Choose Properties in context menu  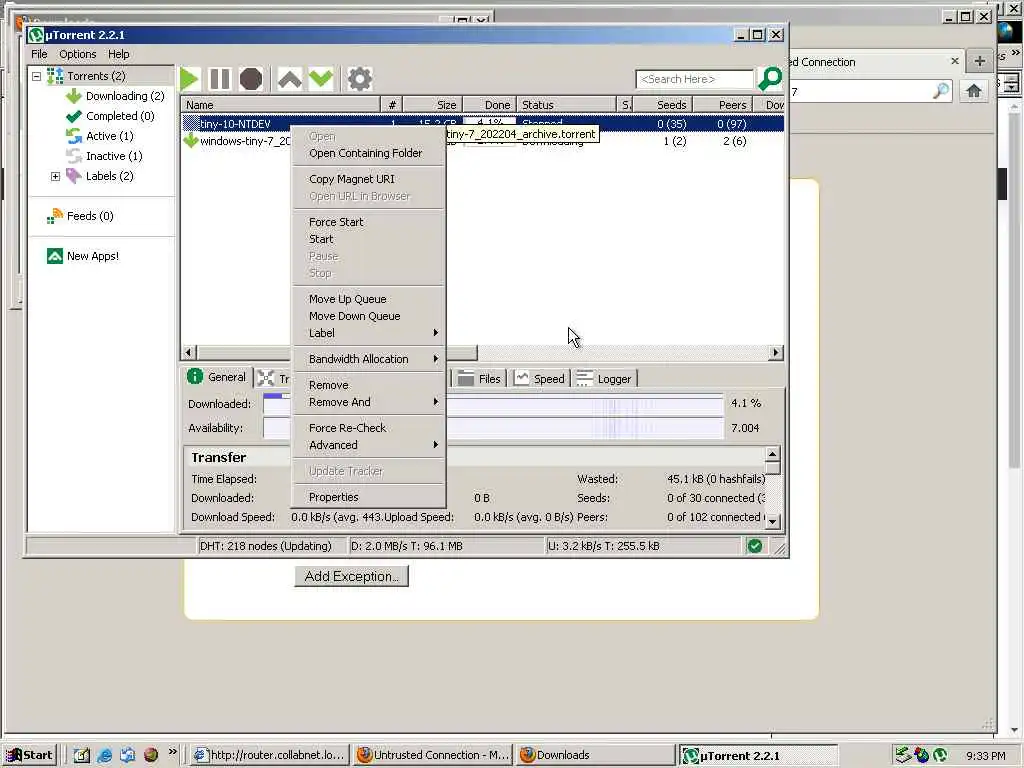click(369, 498)
